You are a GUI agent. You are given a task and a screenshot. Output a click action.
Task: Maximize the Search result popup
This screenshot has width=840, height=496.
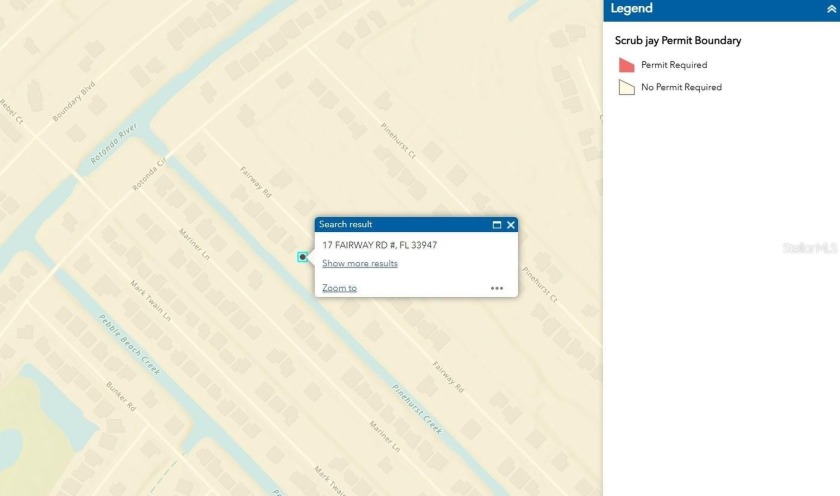tap(497, 225)
